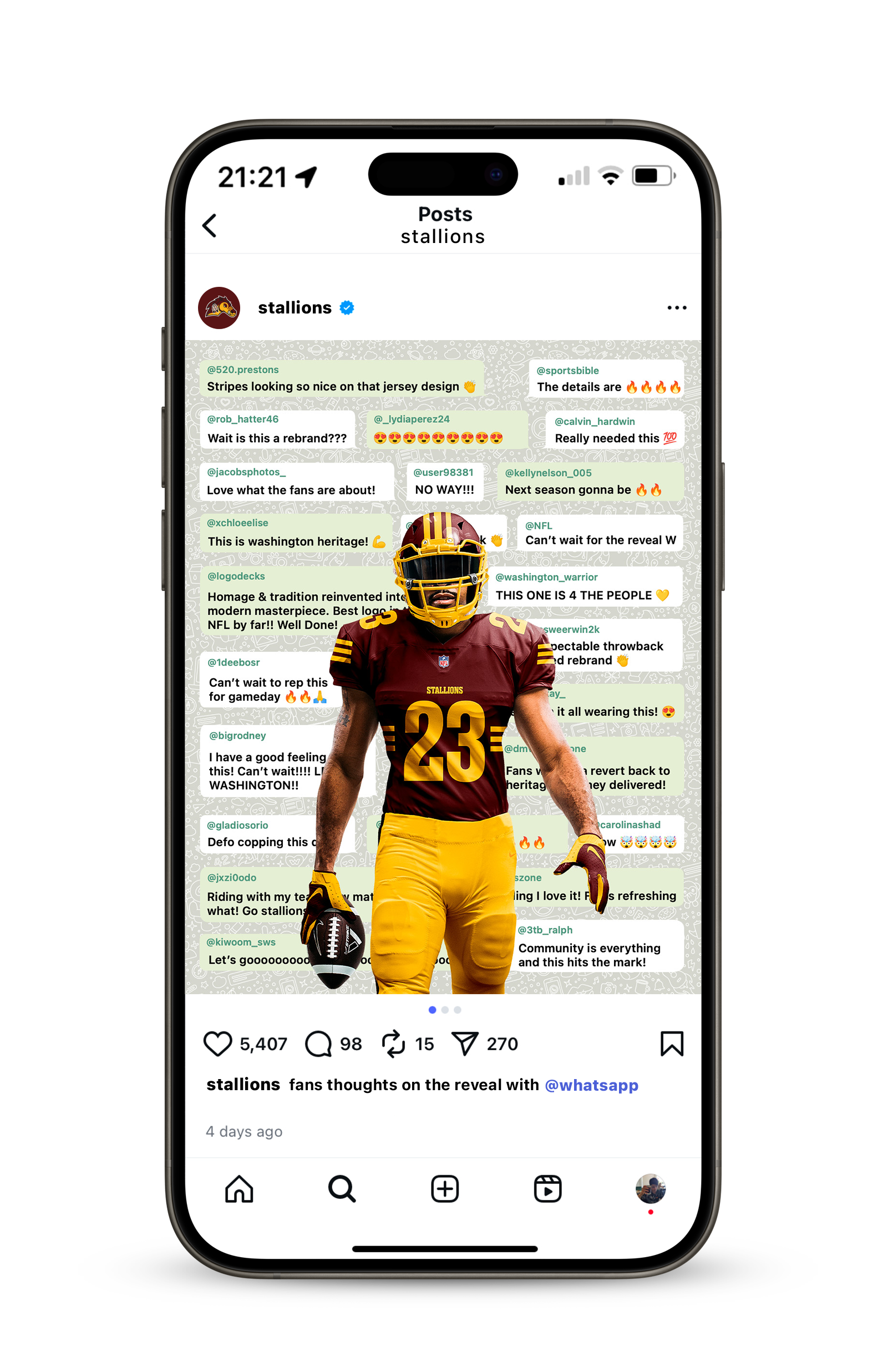Like the post with the heart icon
Viewport: 883px width, 1372px height.
pos(217,1044)
